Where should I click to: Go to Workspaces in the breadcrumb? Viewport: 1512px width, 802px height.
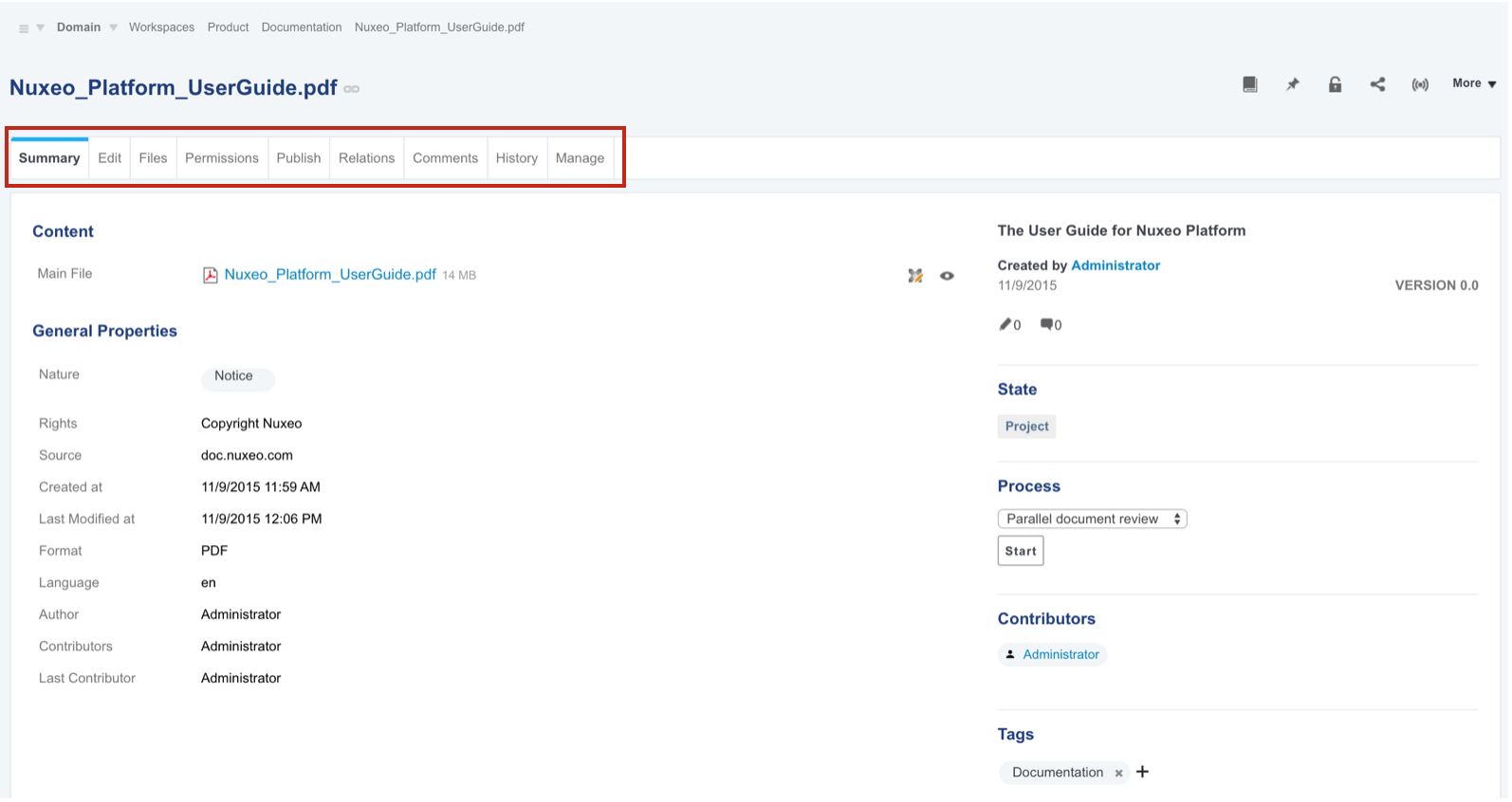161,27
